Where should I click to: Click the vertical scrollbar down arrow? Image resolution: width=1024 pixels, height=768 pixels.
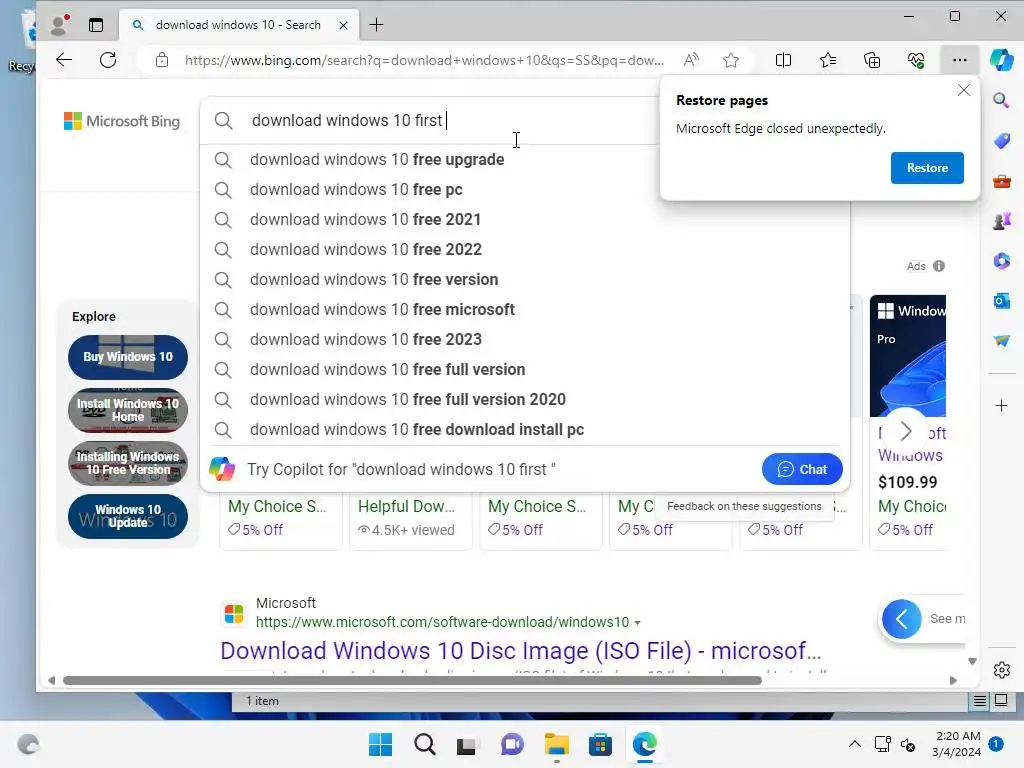[x=972, y=661]
